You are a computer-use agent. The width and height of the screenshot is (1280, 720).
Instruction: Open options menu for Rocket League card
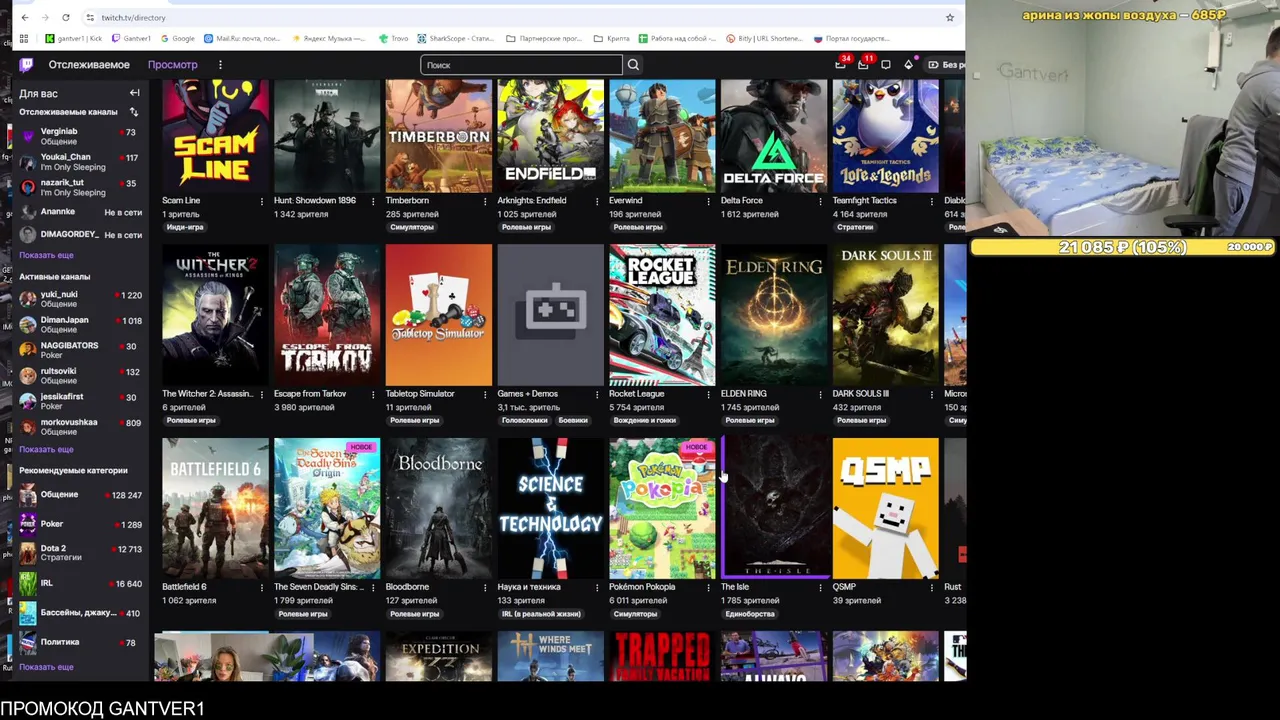(709, 394)
